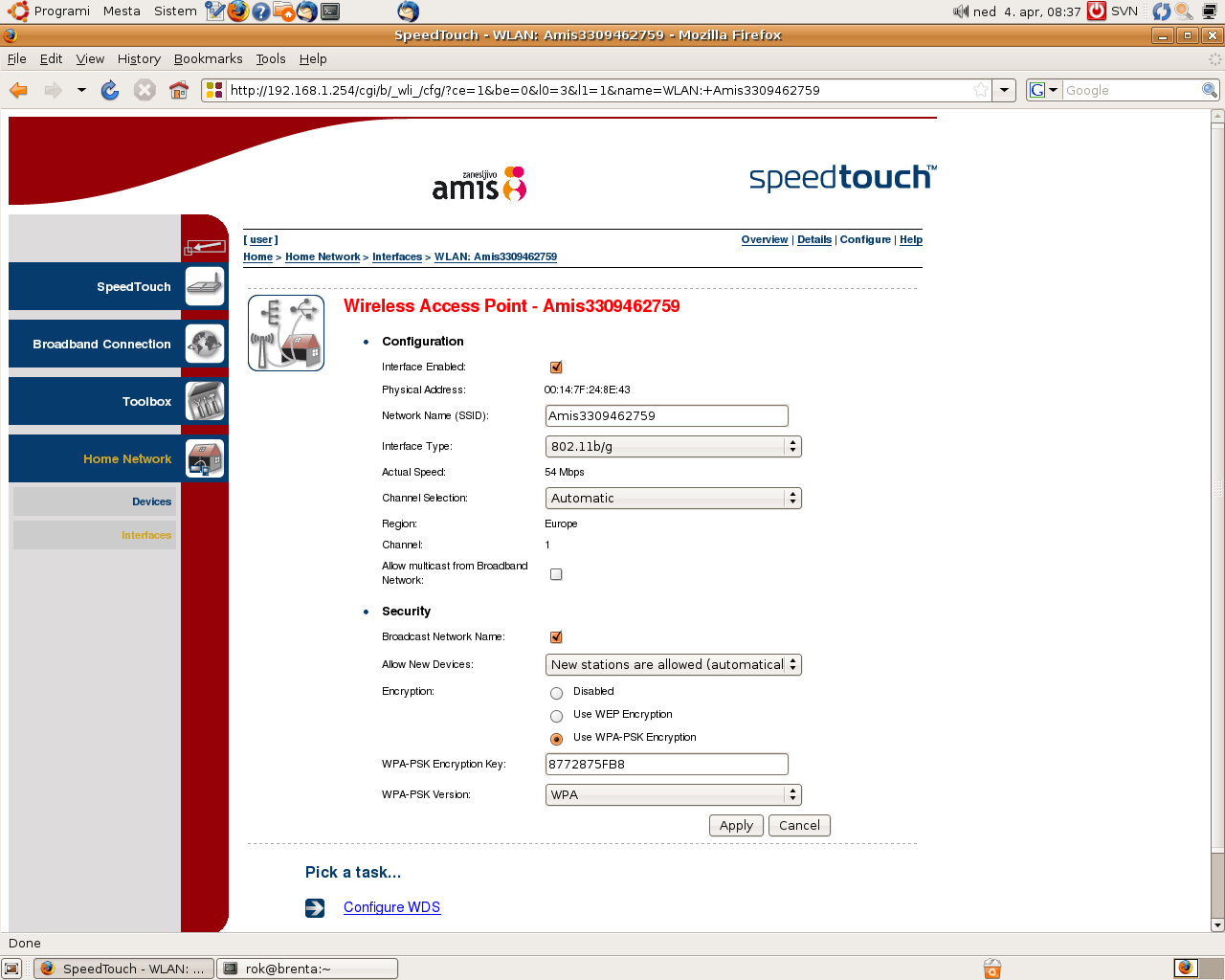Open the History menu
This screenshot has height=980, width=1225.
coord(139,58)
